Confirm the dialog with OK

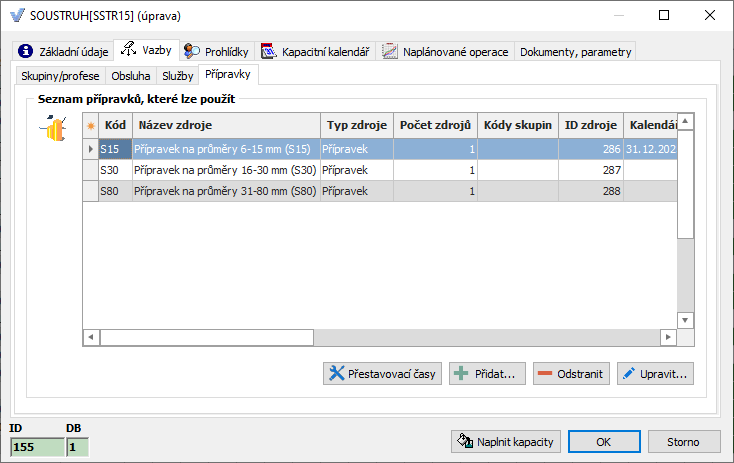(605, 441)
